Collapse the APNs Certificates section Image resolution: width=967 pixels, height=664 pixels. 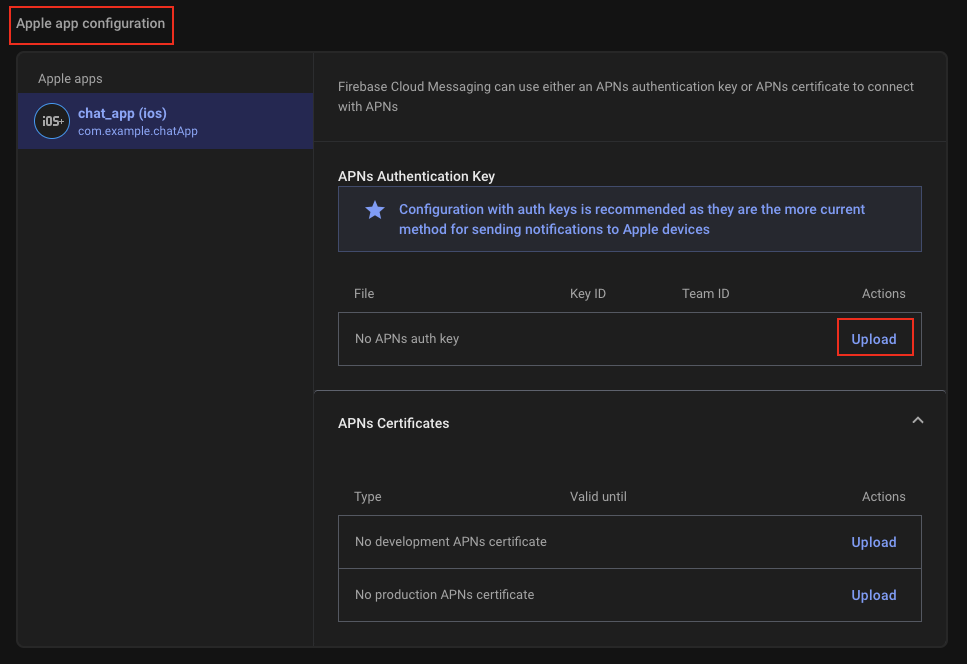(x=917, y=421)
